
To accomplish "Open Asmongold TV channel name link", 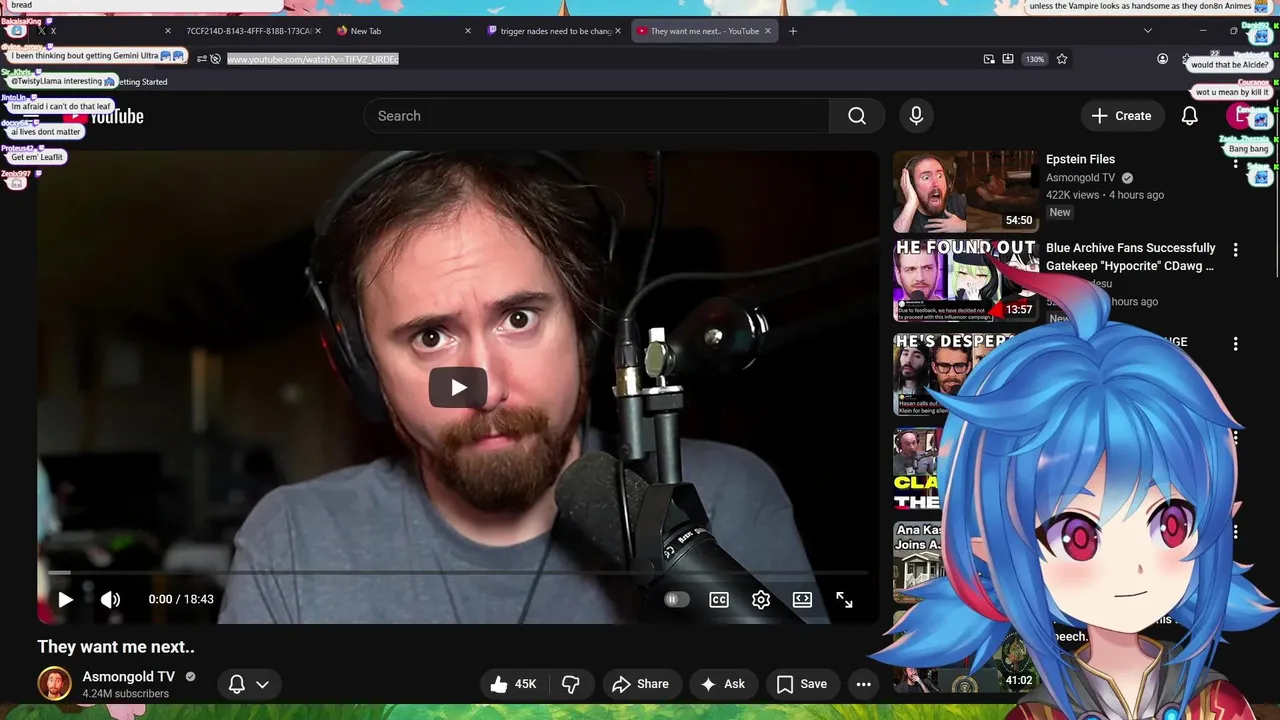I will click(x=129, y=677).
